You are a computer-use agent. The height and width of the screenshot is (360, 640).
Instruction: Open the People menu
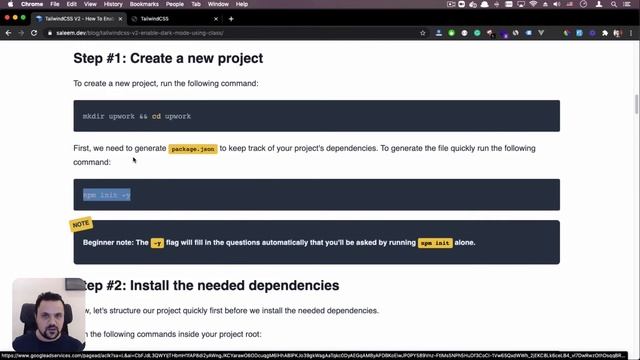coord(175,4)
